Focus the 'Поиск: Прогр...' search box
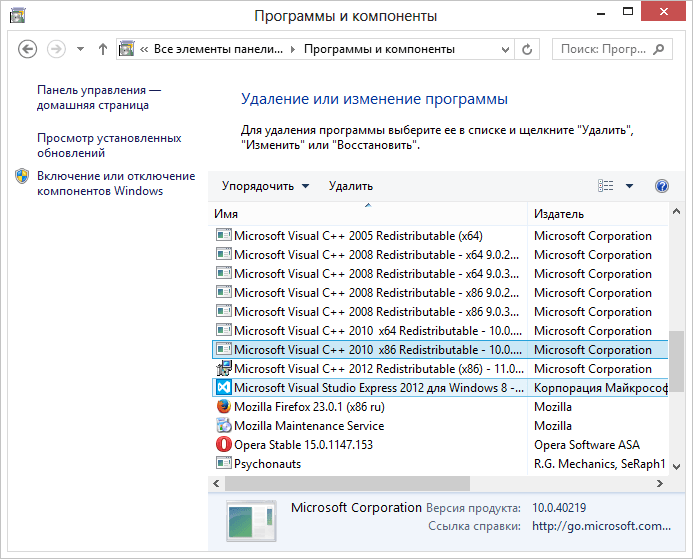The image size is (693, 559). [x=612, y=49]
